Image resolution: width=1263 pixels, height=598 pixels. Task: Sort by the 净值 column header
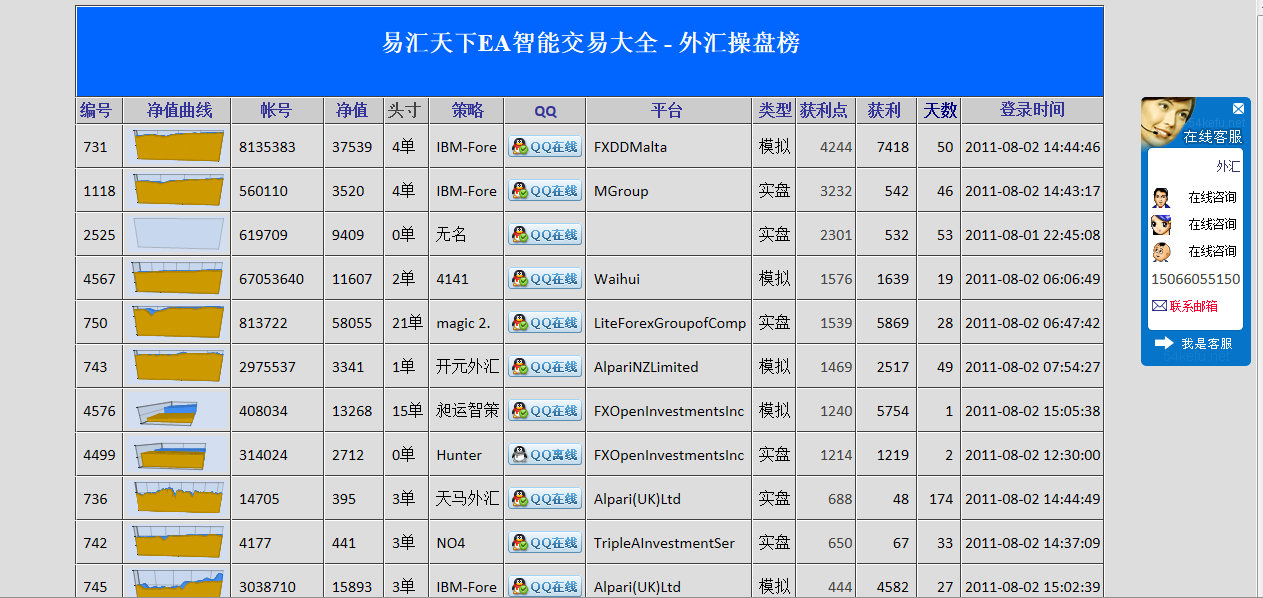coord(352,110)
